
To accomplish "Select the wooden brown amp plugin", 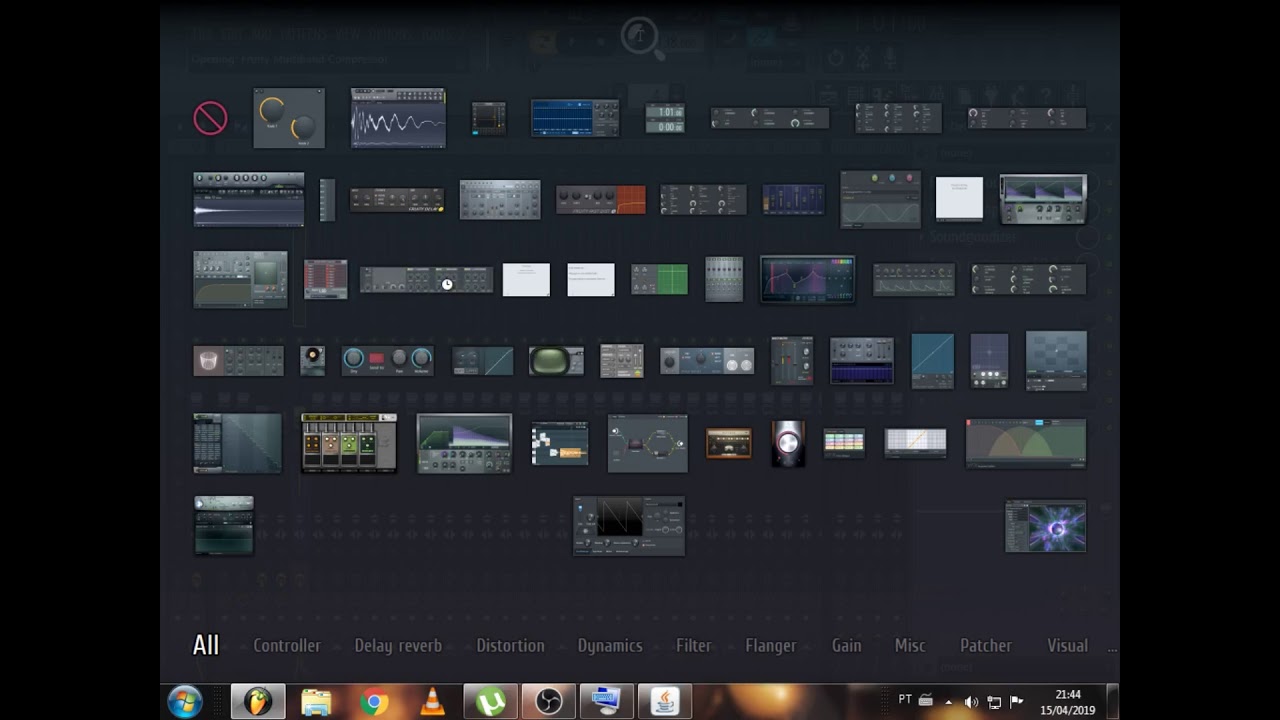I will 728,442.
